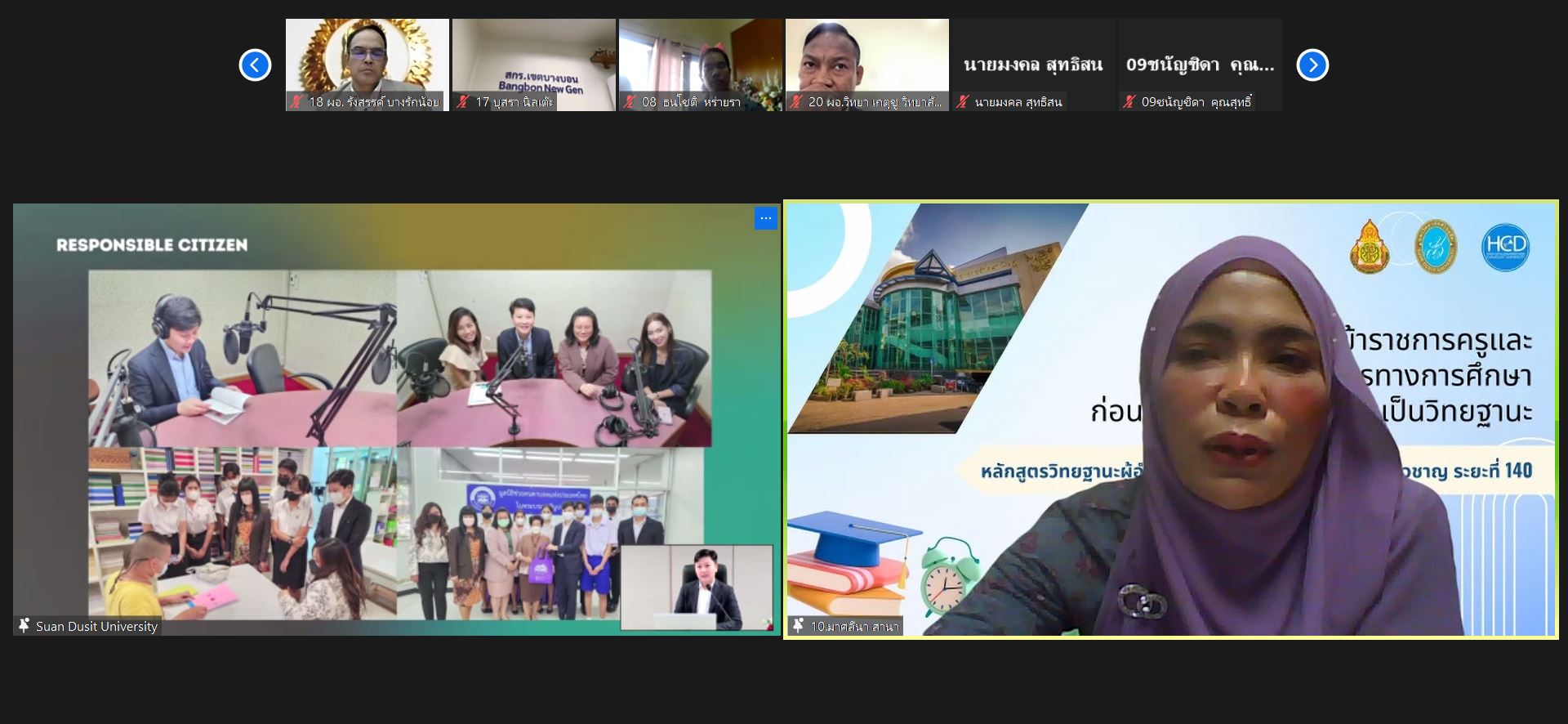Go to next participants page arrow

click(1312, 65)
